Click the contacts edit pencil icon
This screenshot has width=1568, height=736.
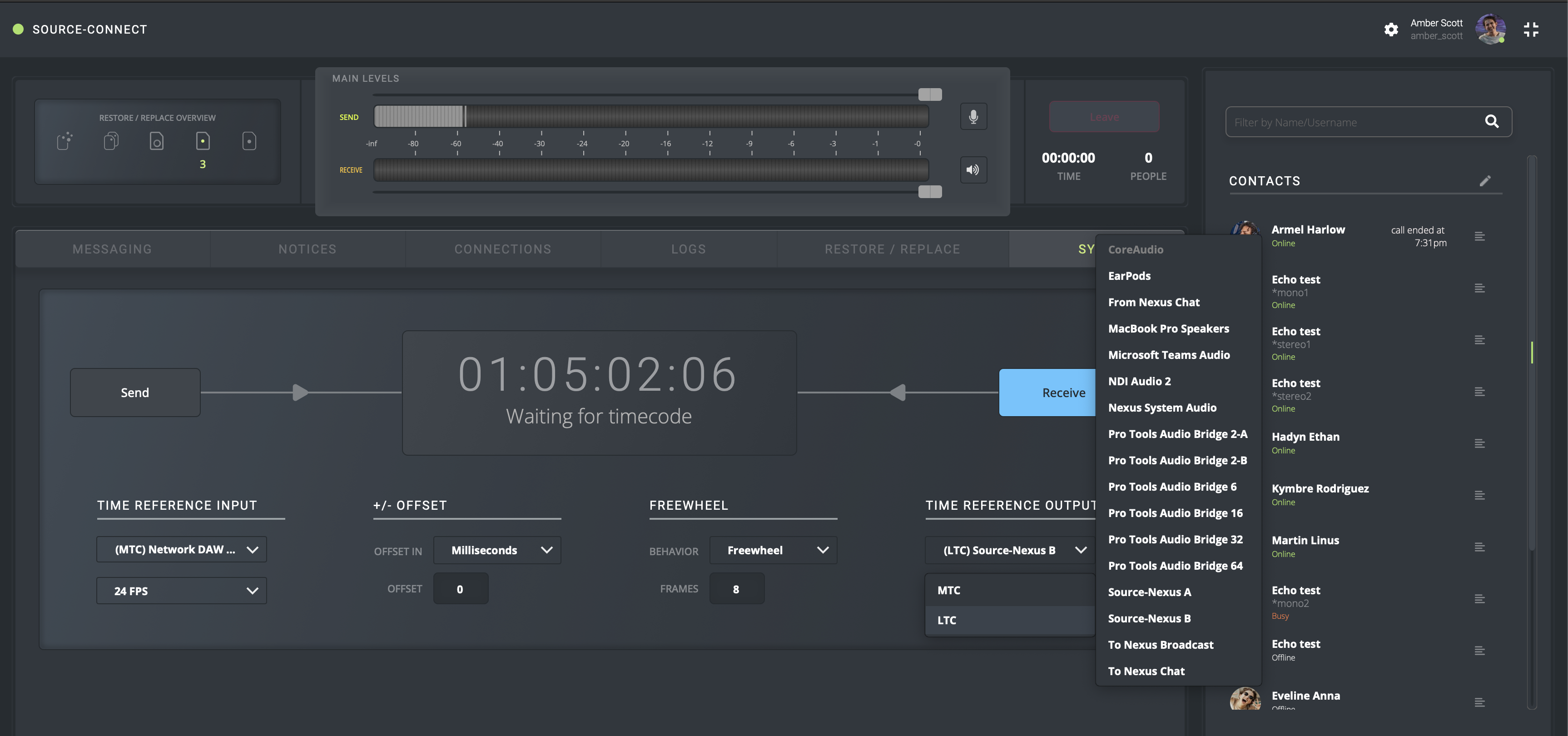(1485, 181)
